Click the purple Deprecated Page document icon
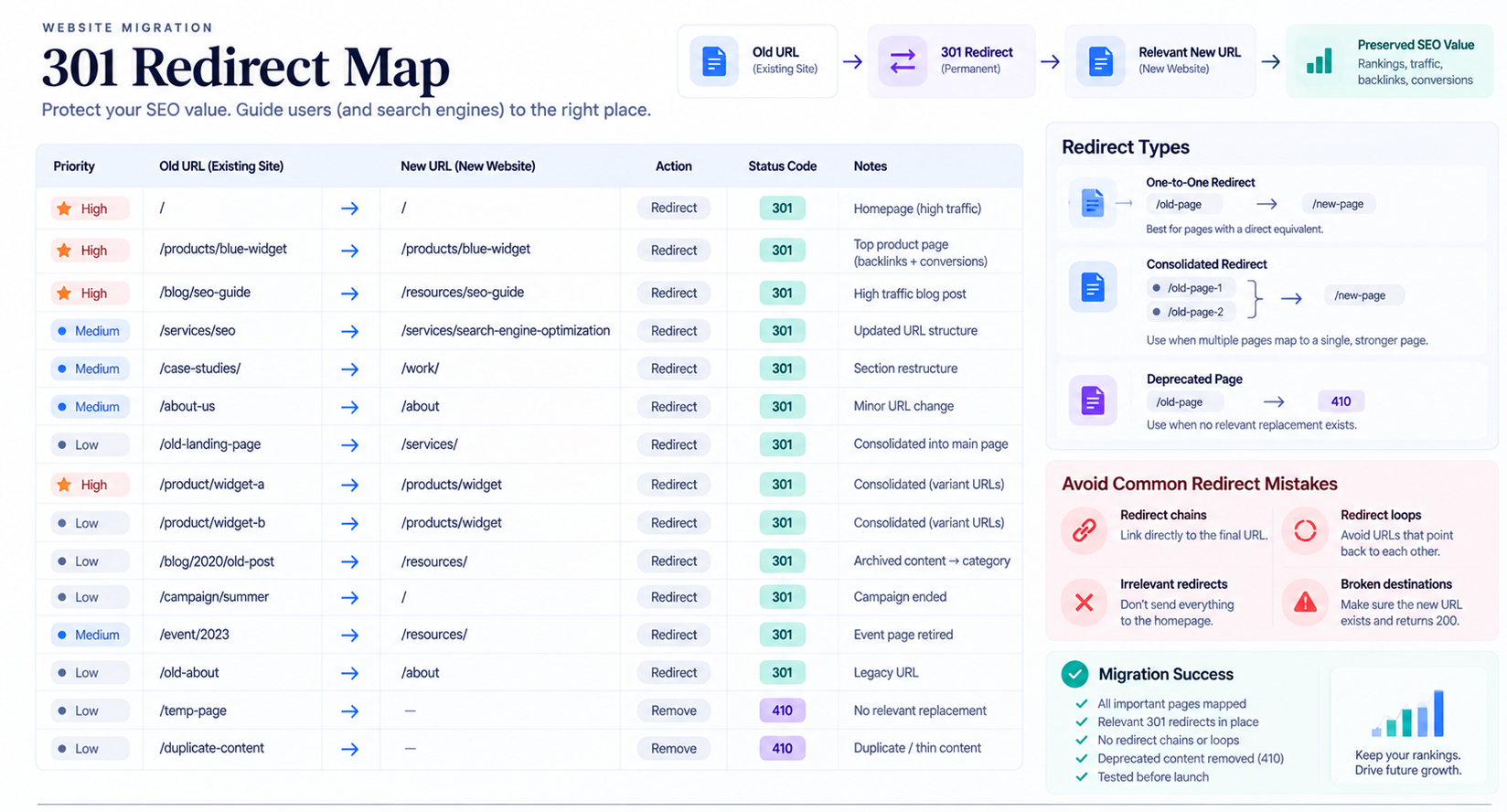Viewport: 1507px width, 812px height. (x=1093, y=401)
